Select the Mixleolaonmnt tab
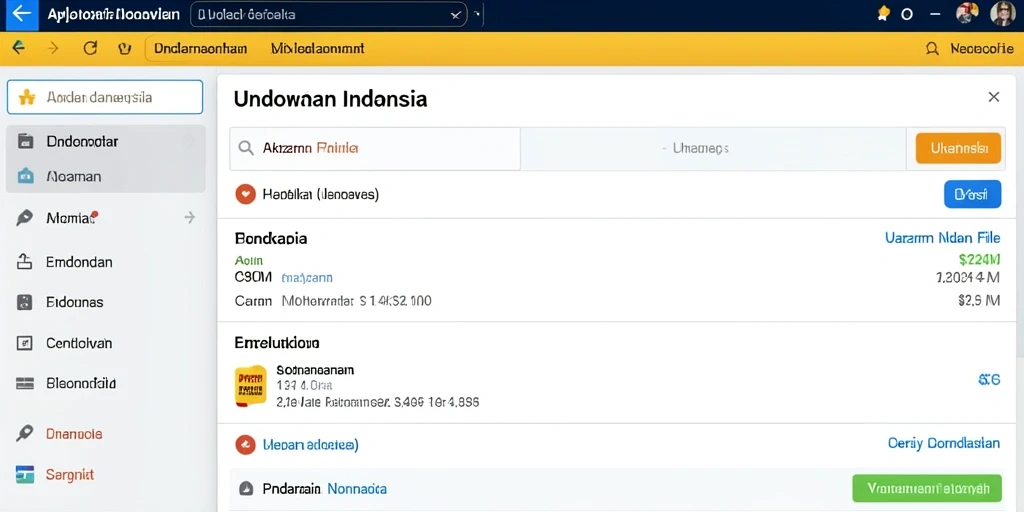 point(317,48)
